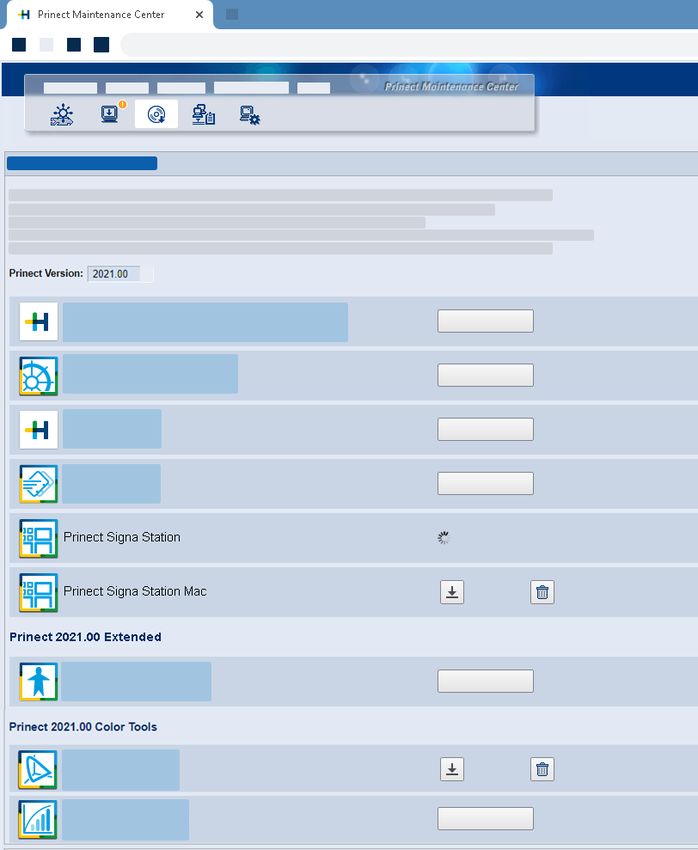Click the H logo icon above the ship's wheel

pos(38,321)
